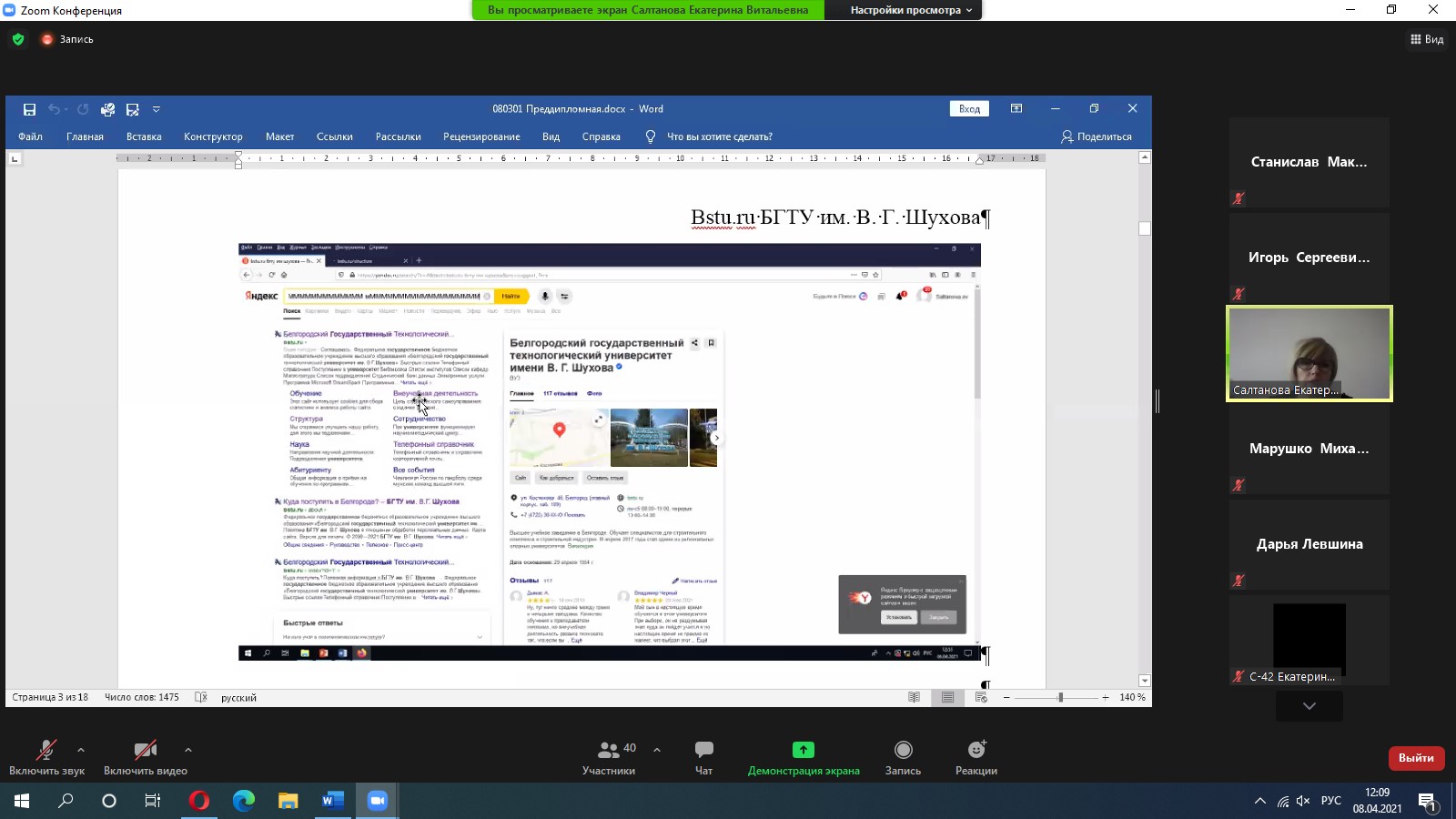This screenshot has height=819, width=1456.
Task: Select Станислав Мак... participant tile
Action: click(x=1309, y=162)
